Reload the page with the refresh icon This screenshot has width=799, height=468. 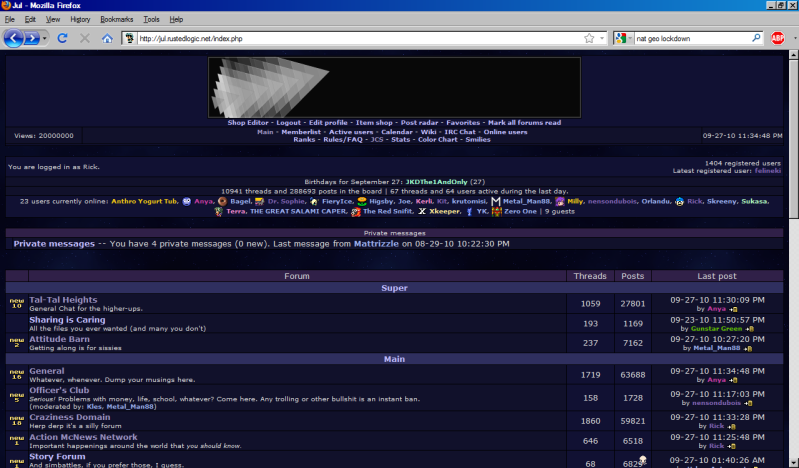click(62, 39)
